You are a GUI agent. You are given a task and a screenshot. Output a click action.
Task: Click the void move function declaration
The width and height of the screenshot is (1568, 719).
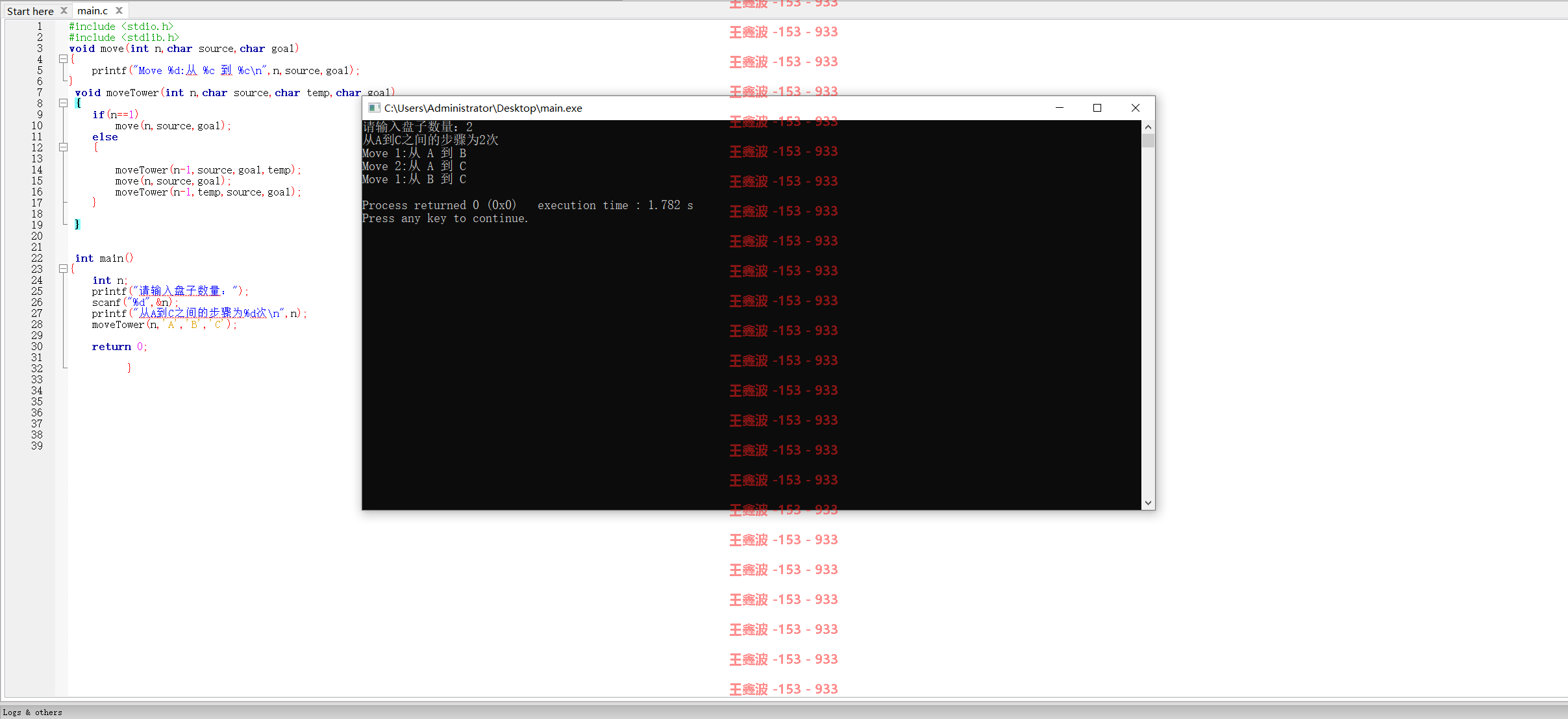click(x=184, y=49)
